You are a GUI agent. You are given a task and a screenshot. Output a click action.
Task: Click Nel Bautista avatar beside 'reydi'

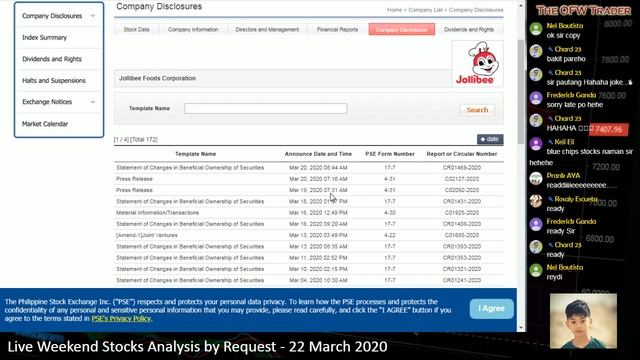click(x=536, y=270)
